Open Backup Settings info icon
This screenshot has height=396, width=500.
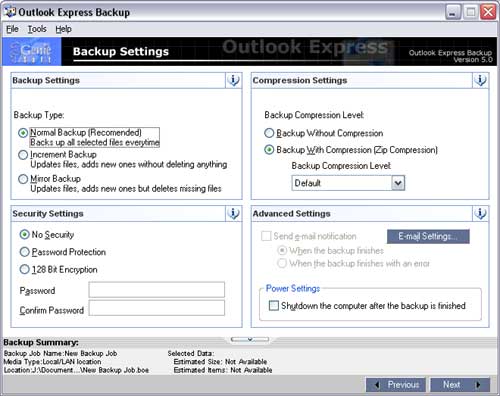pos(233,80)
